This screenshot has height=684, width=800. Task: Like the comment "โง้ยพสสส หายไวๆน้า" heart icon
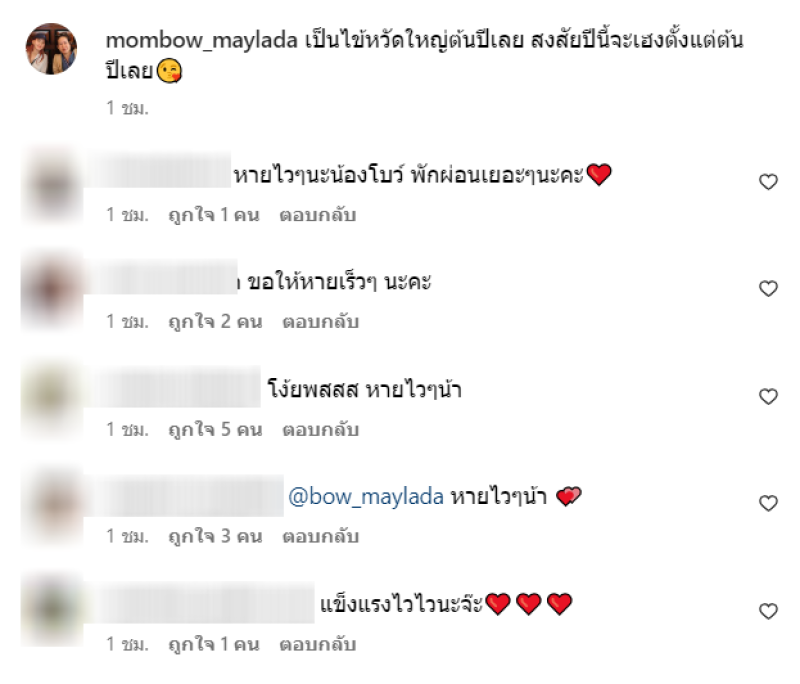tap(768, 396)
